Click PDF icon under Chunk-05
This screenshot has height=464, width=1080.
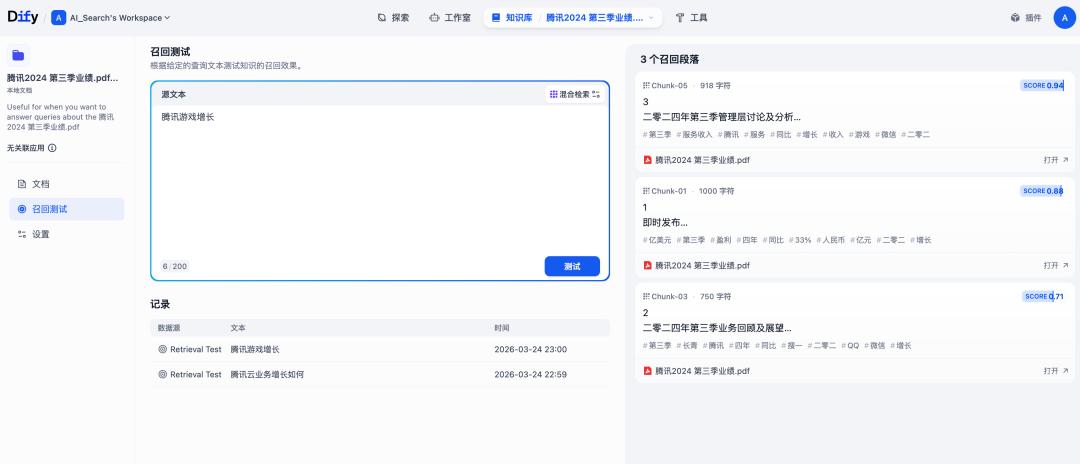tap(647, 160)
